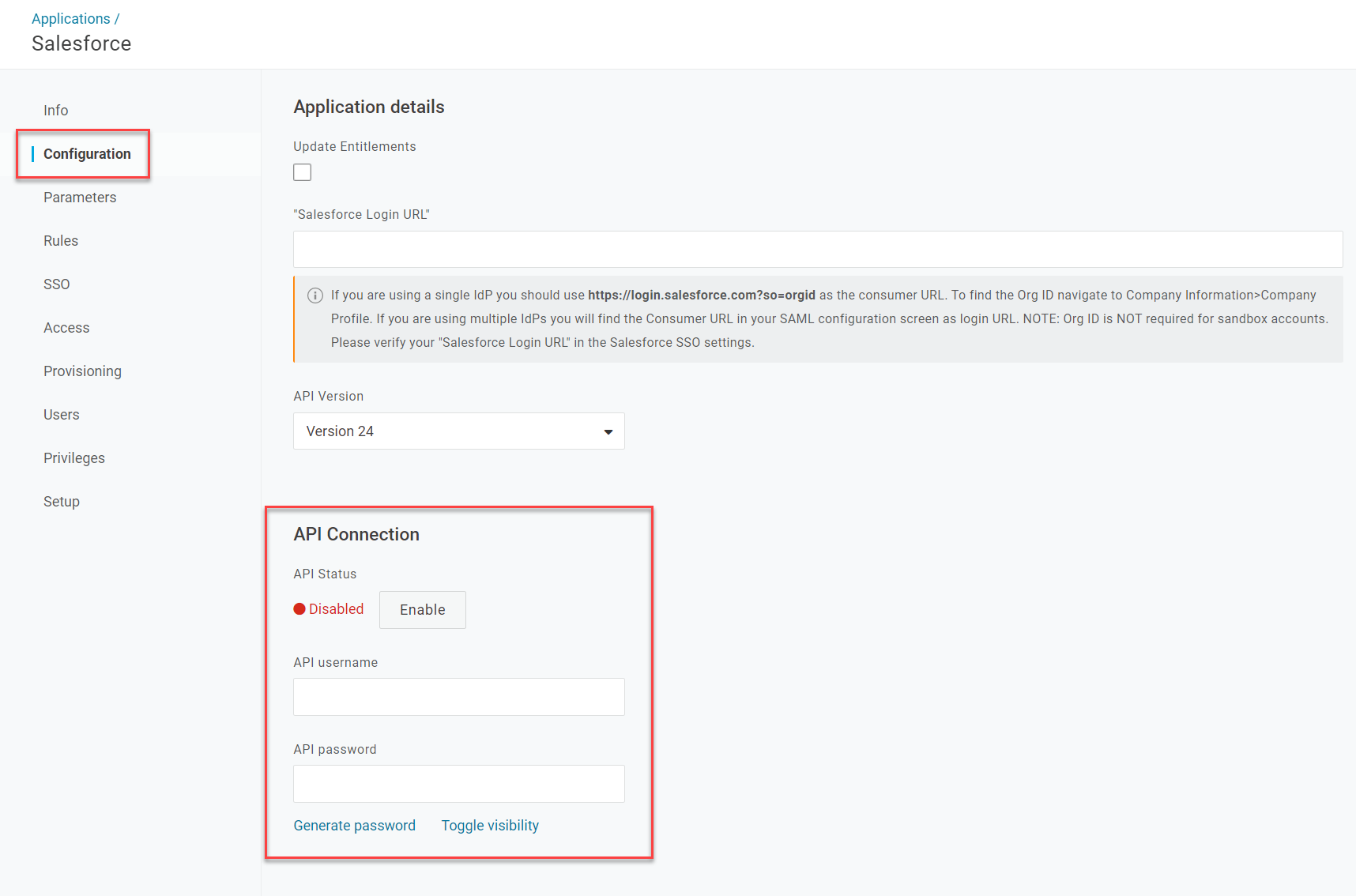Viewport: 1356px width, 896px height.
Task: Click the login.salesforce.com URL text
Action: point(702,296)
